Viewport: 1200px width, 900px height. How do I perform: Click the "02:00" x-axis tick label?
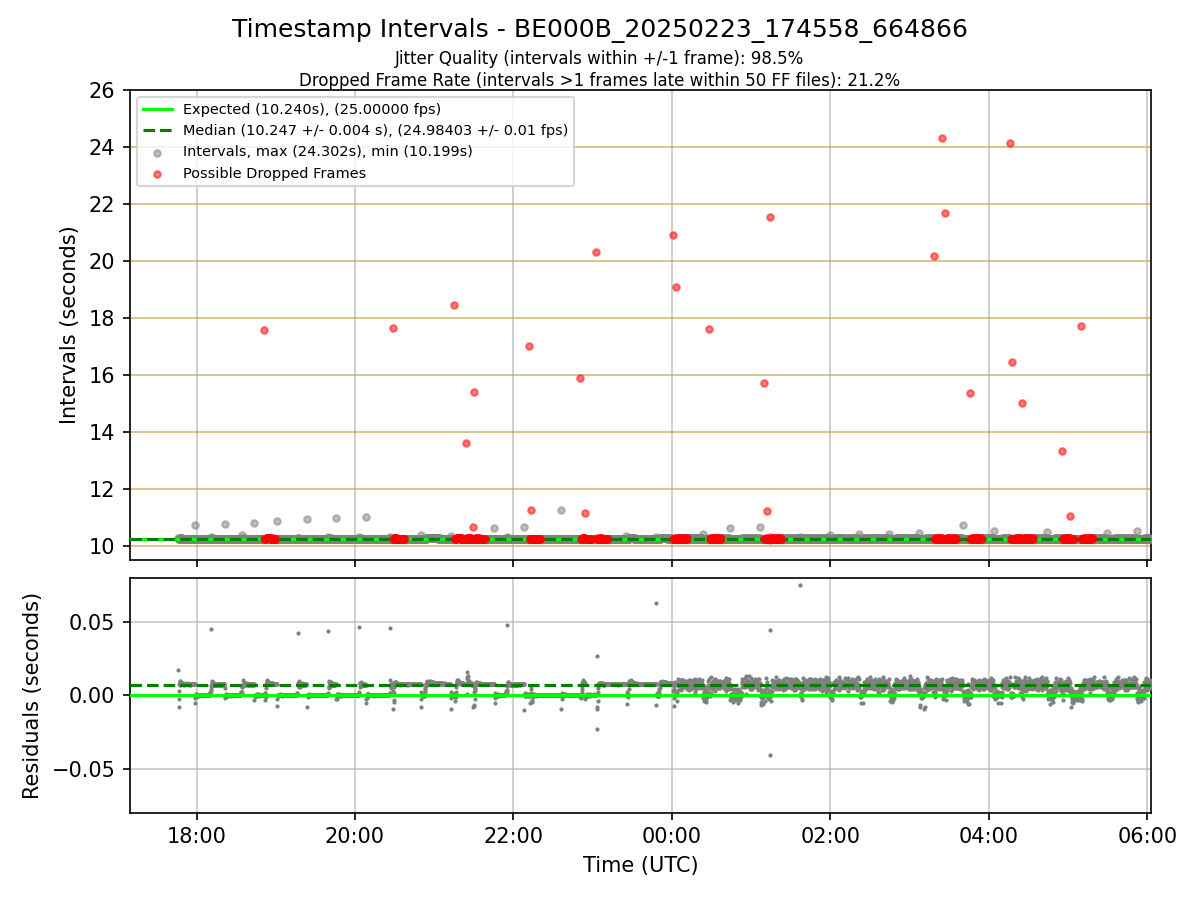[830, 836]
